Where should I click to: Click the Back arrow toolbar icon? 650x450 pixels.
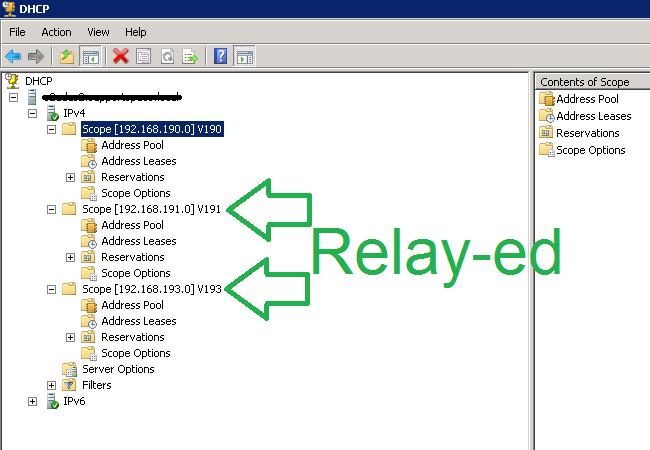13,56
